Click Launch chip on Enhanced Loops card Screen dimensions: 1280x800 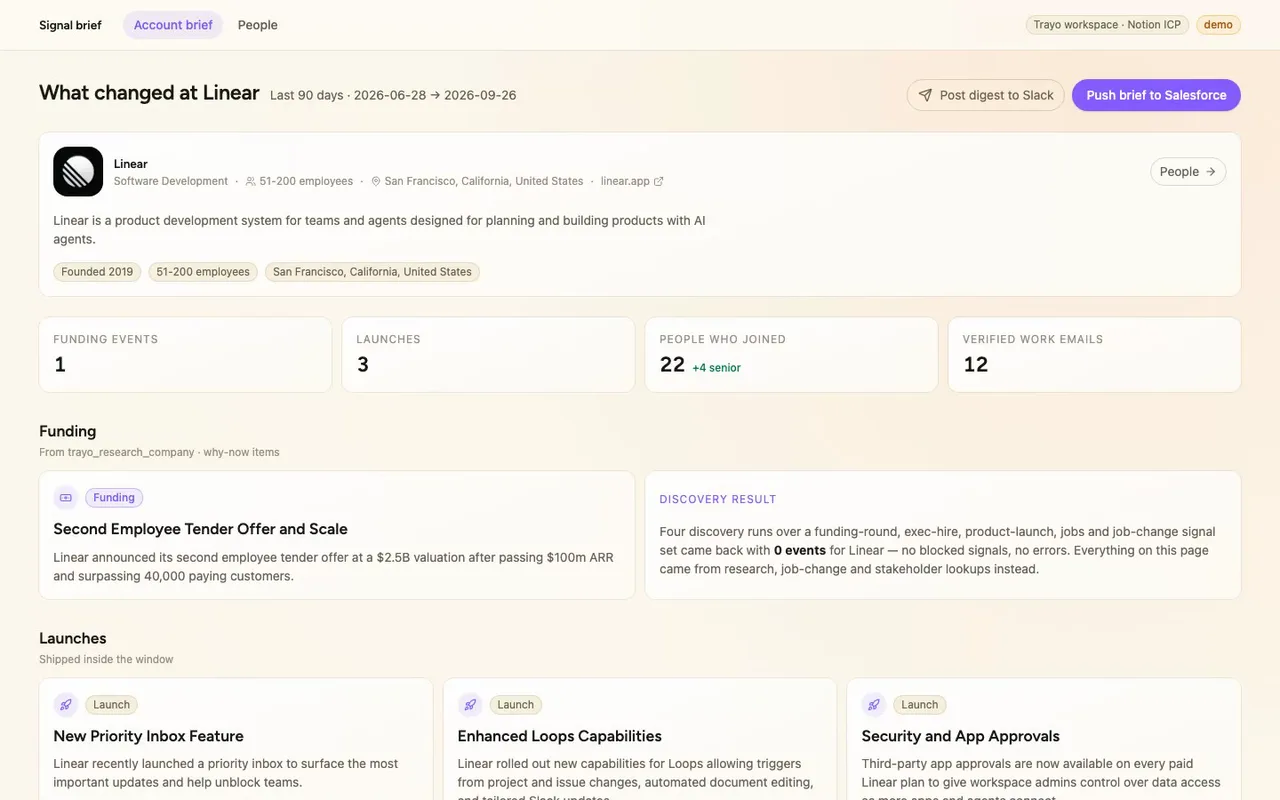[515, 705]
